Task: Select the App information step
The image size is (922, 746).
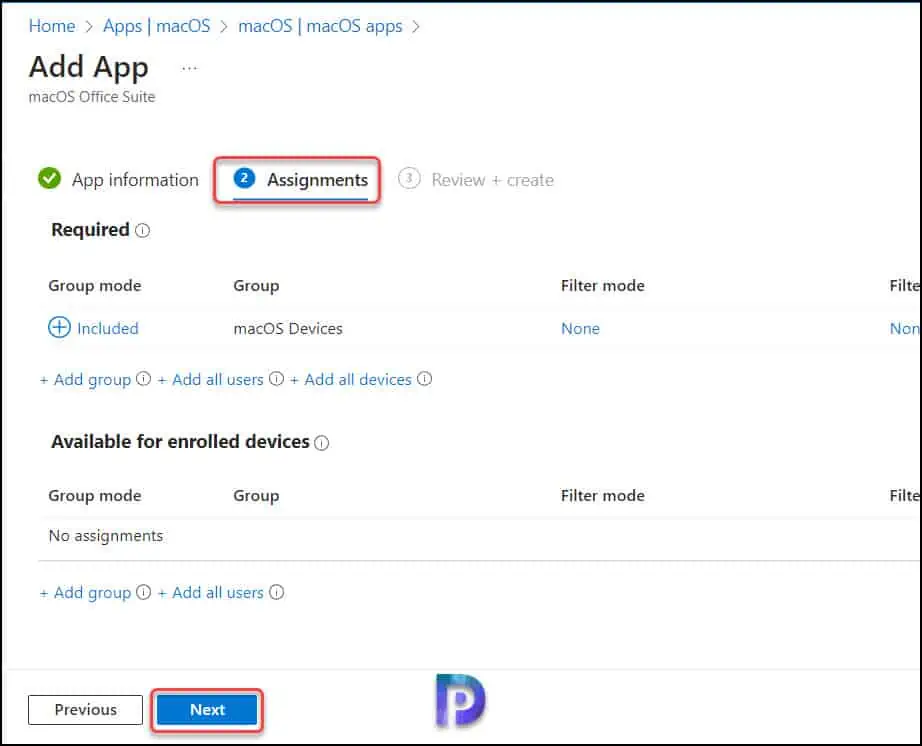Action: [x=135, y=180]
